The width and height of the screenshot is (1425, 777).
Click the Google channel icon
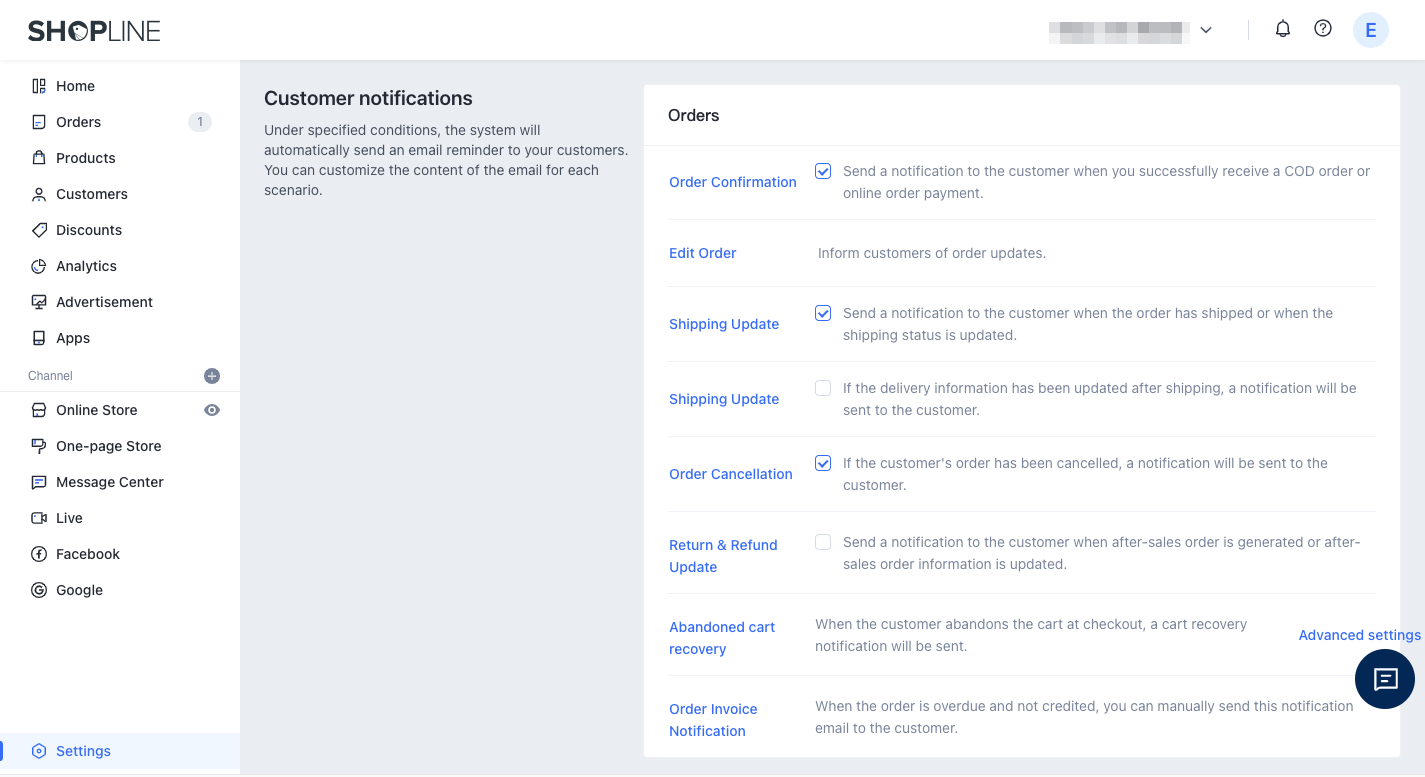tap(39, 590)
